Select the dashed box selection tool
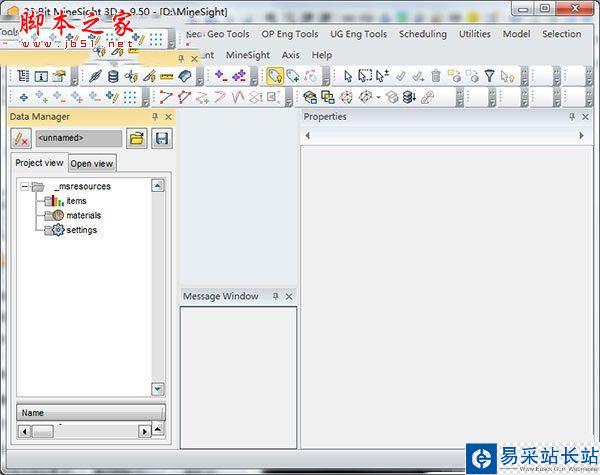600x475 pixels. [x=365, y=76]
